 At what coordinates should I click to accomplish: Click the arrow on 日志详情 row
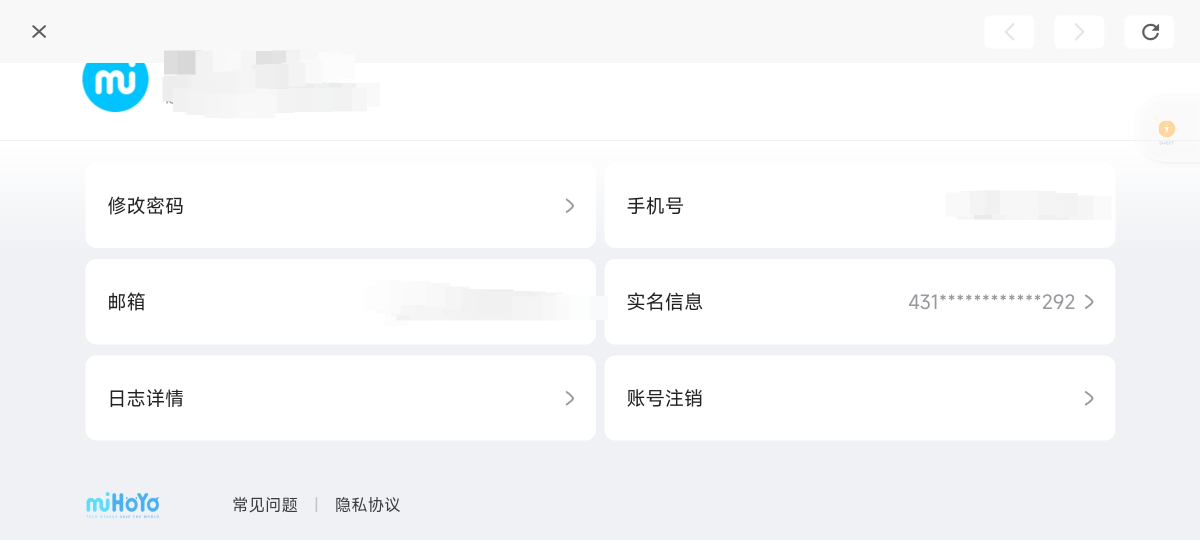pos(570,398)
